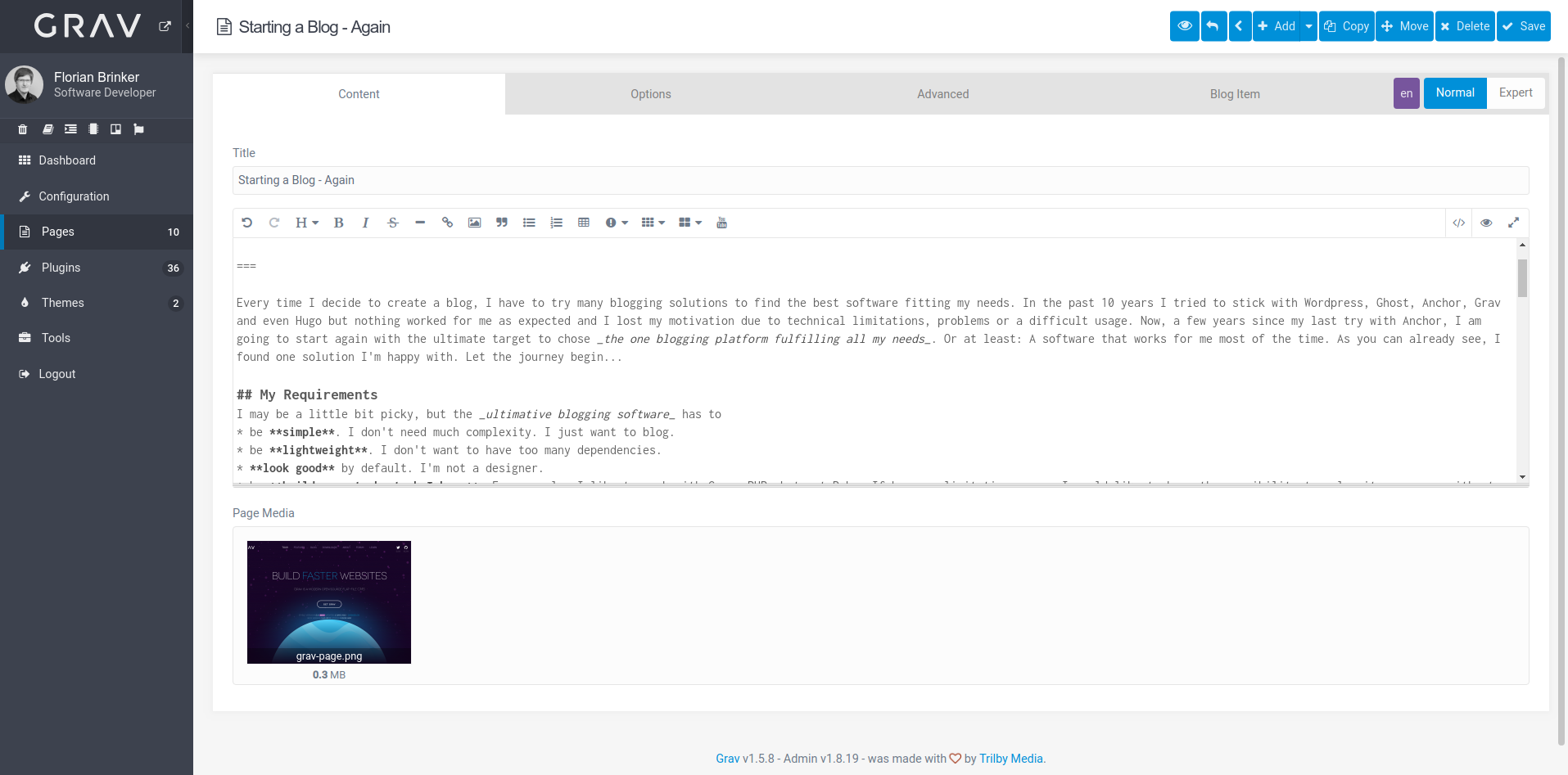Insert a YouTube video
This screenshot has width=1568, height=775.
721,223
